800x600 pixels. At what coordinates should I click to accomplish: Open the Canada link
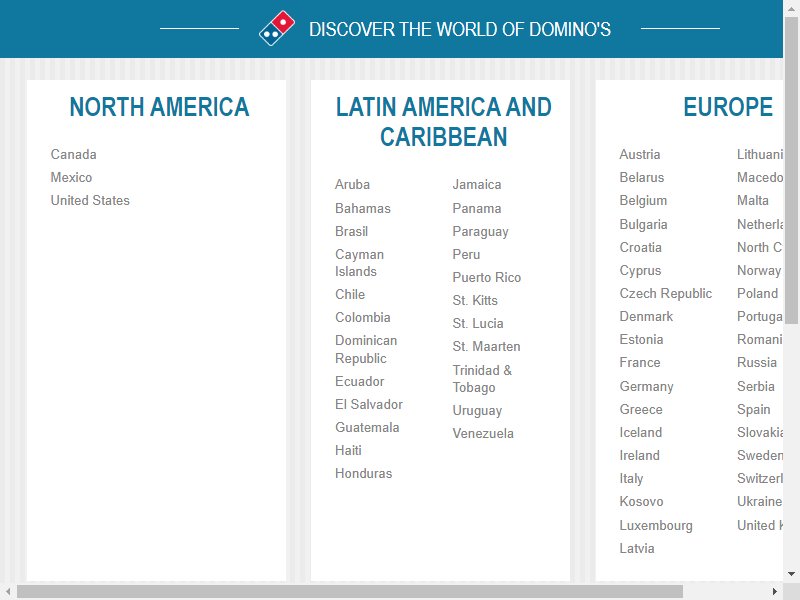[73, 154]
